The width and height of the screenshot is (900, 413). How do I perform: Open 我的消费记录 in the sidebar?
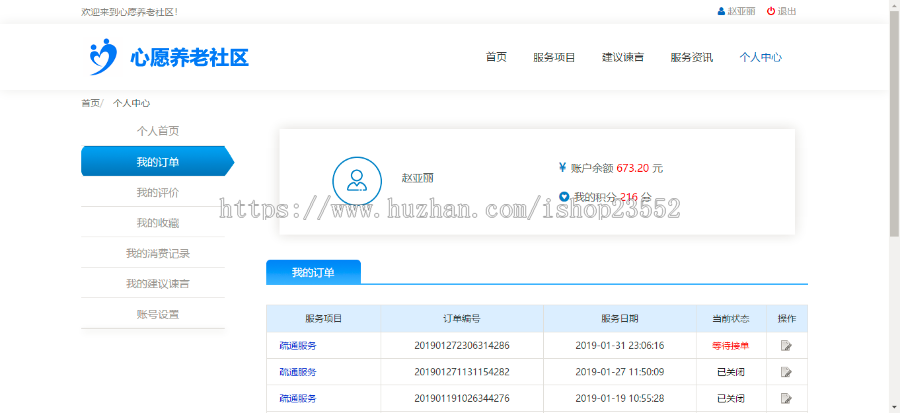(x=158, y=253)
